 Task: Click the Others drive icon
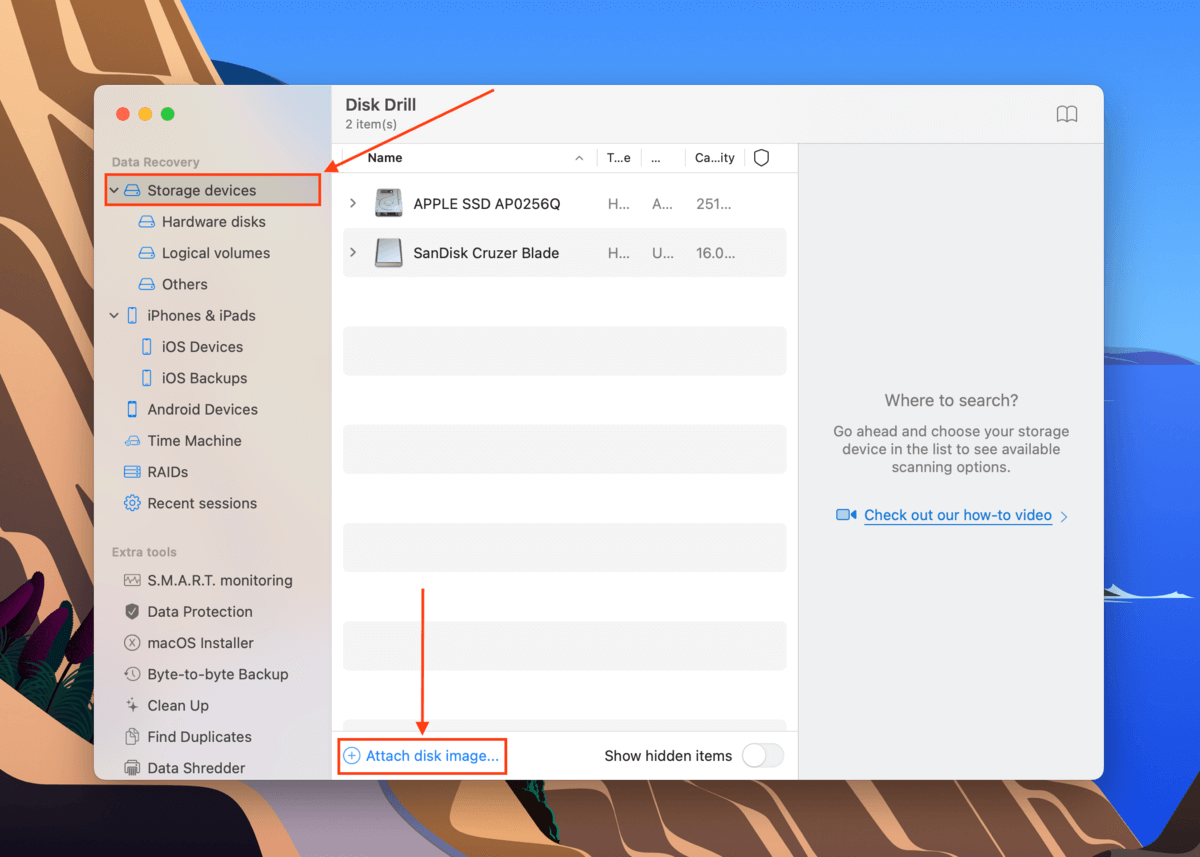click(x=147, y=284)
